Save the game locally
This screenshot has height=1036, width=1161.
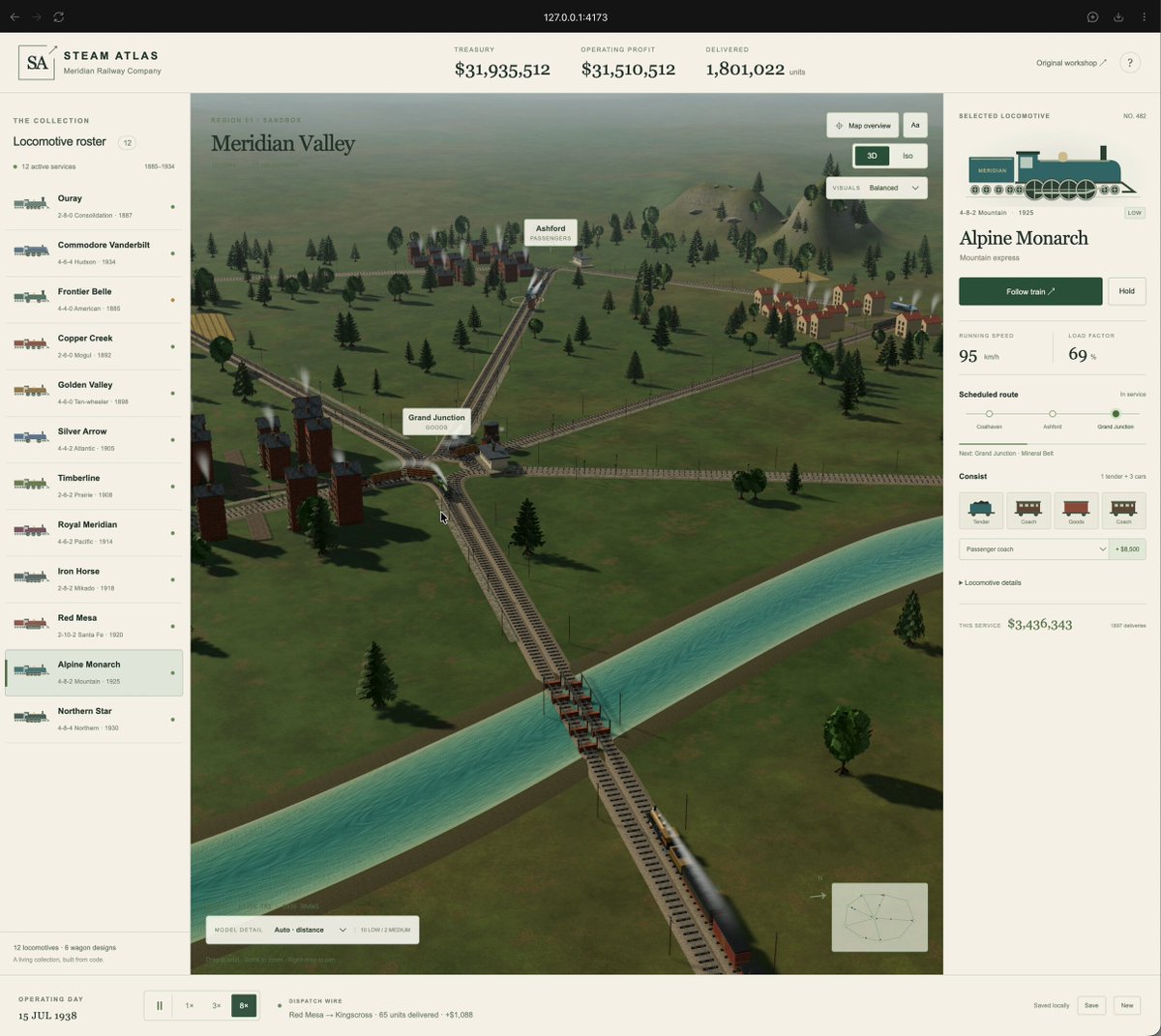[x=1091, y=1005]
